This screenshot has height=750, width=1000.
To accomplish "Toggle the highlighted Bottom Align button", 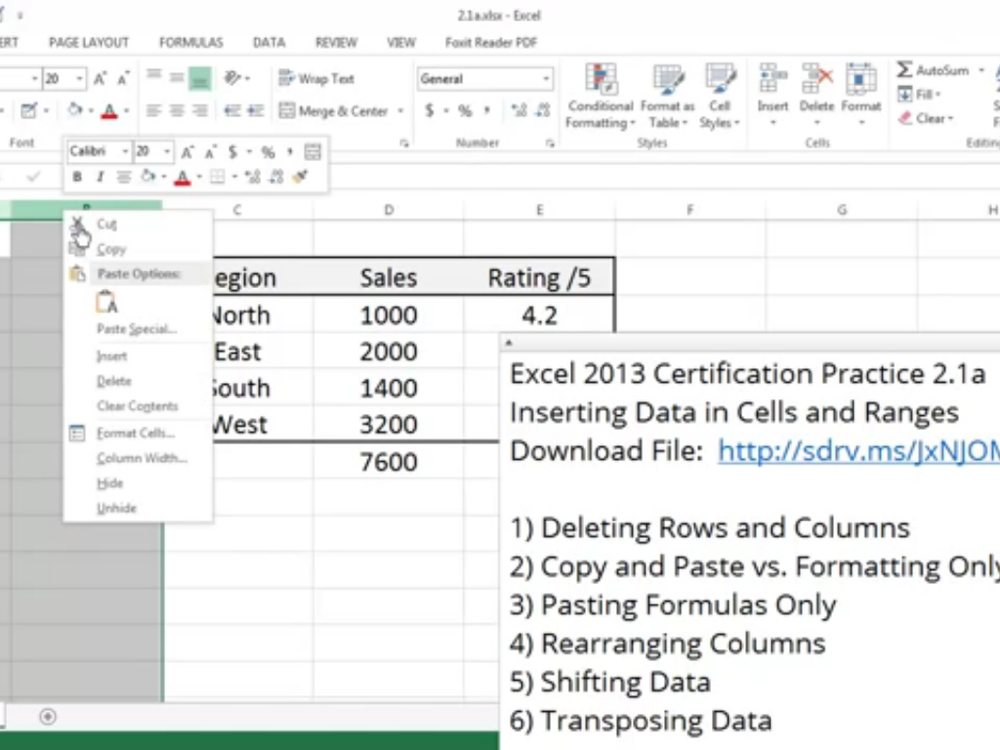I will coord(200,78).
